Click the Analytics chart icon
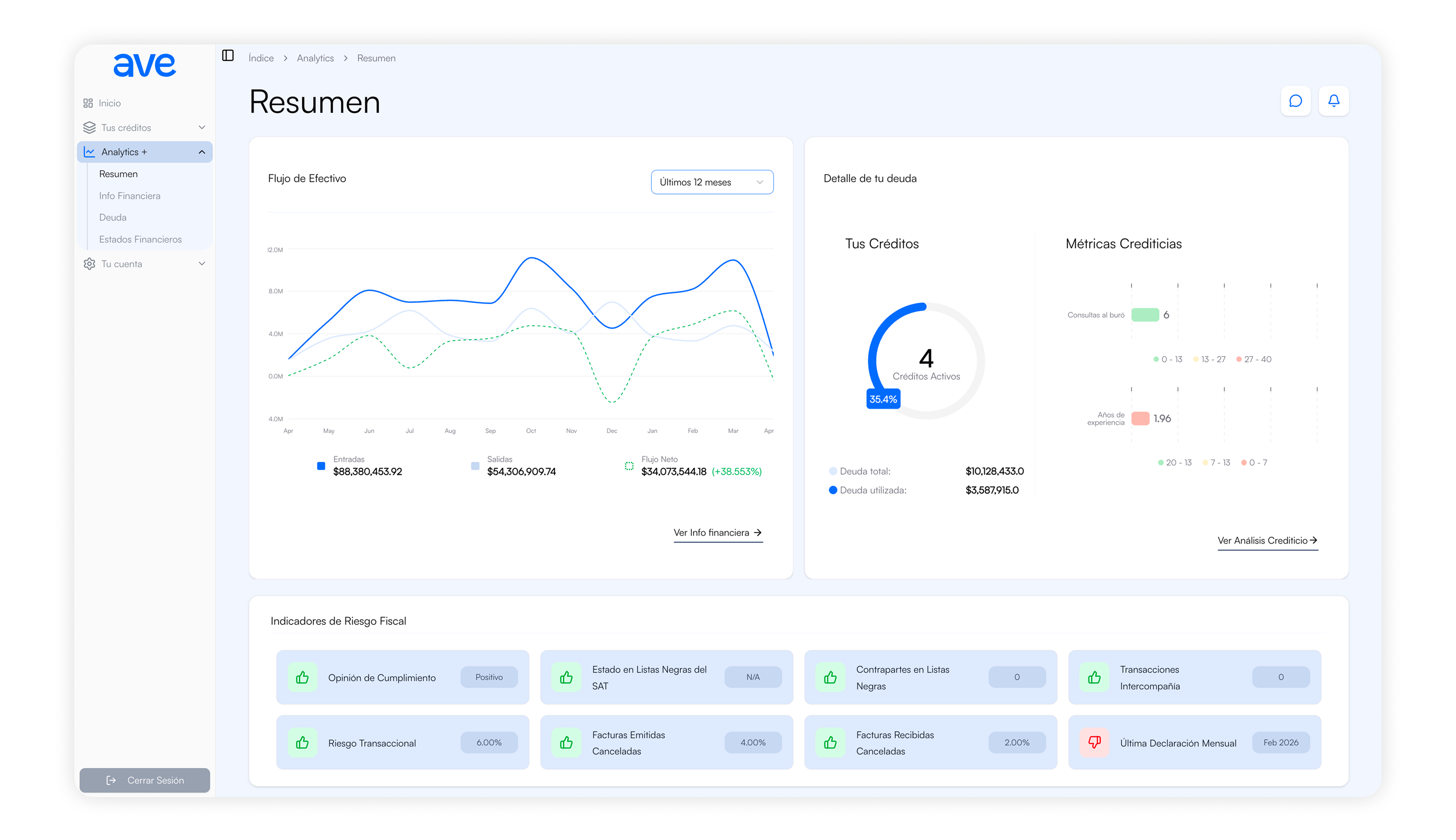The height and width of the screenshot is (840, 1456). (x=89, y=152)
